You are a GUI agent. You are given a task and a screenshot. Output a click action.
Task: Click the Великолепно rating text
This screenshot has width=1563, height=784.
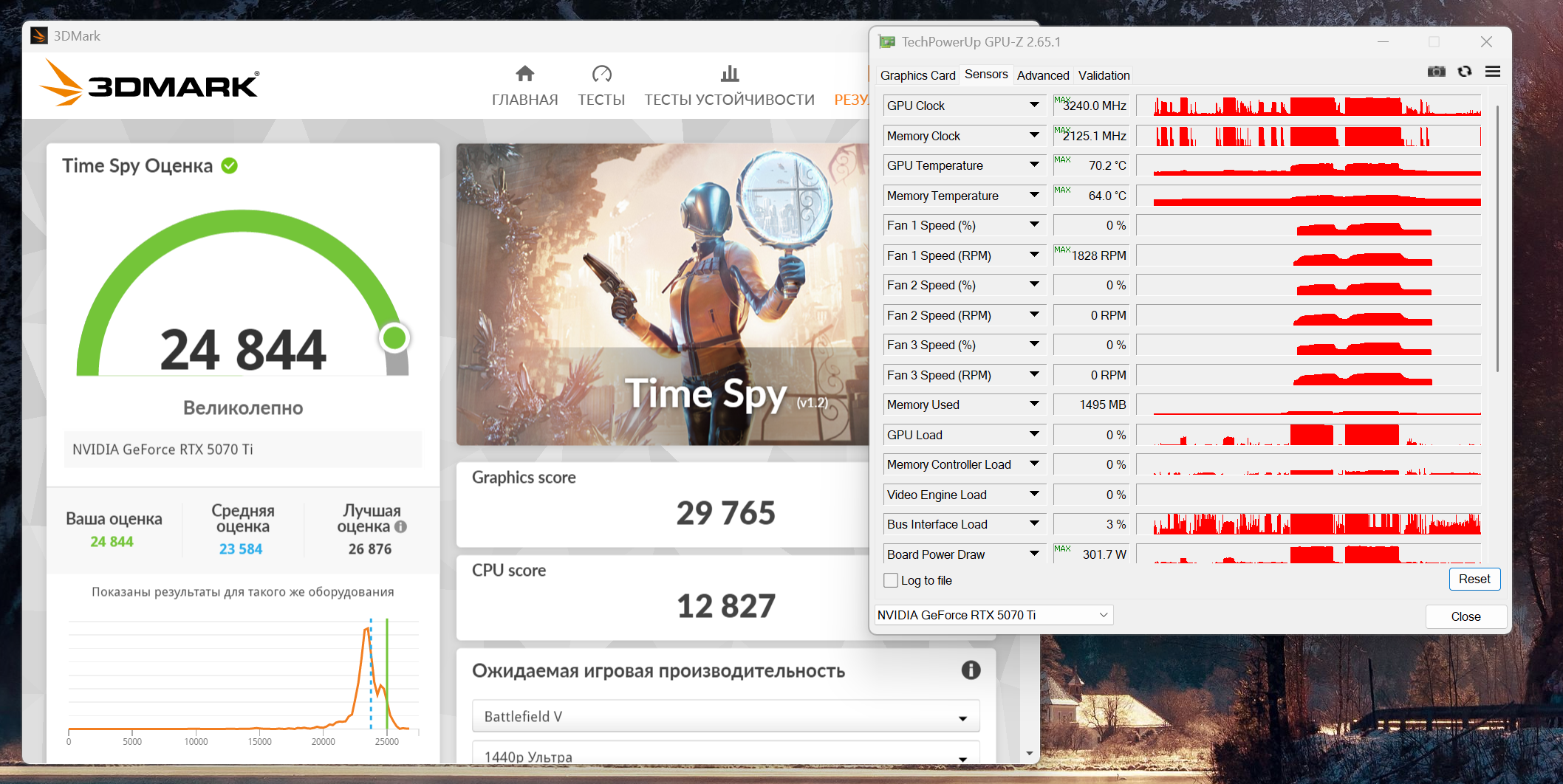[243, 408]
